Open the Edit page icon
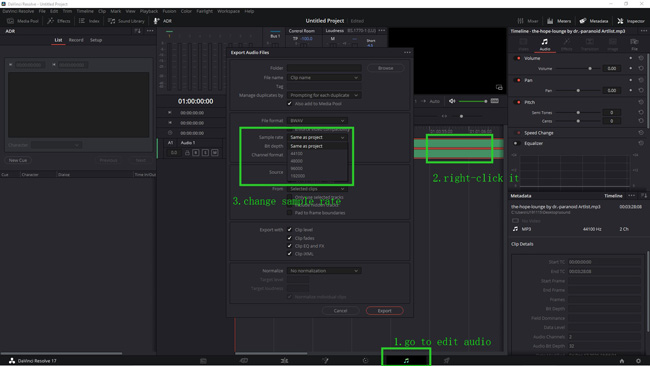The height and width of the screenshot is (366, 650). (x=284, y=361)
